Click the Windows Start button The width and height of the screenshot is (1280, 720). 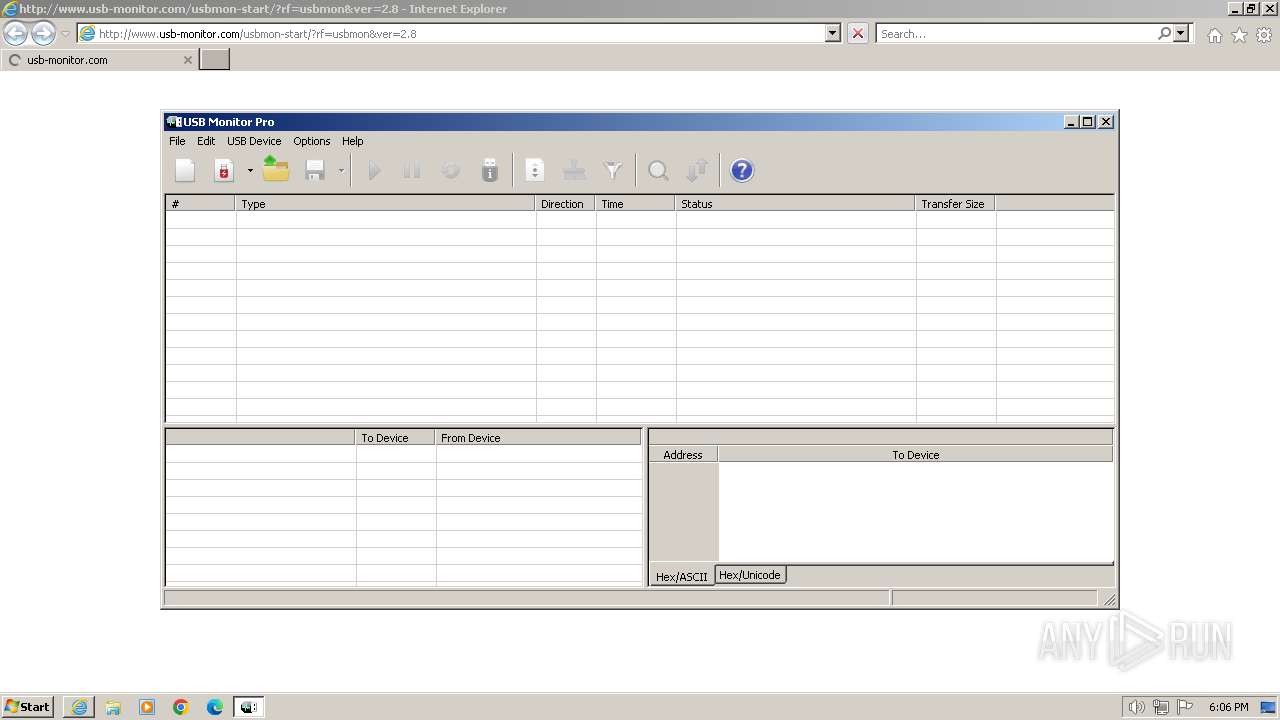[27, 707]
